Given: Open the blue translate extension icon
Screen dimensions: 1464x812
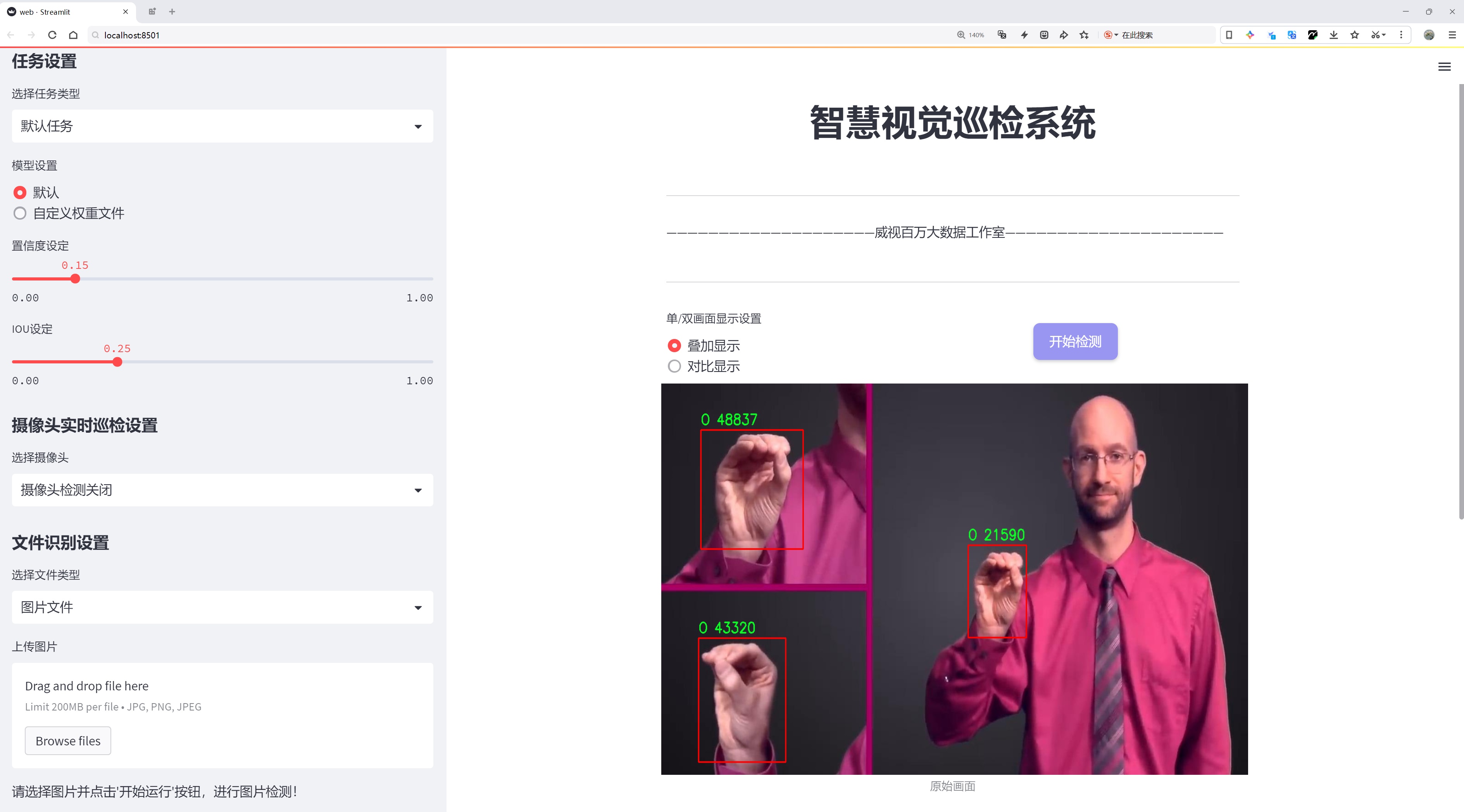Looking at the screenshot, I should point(1292,35).
